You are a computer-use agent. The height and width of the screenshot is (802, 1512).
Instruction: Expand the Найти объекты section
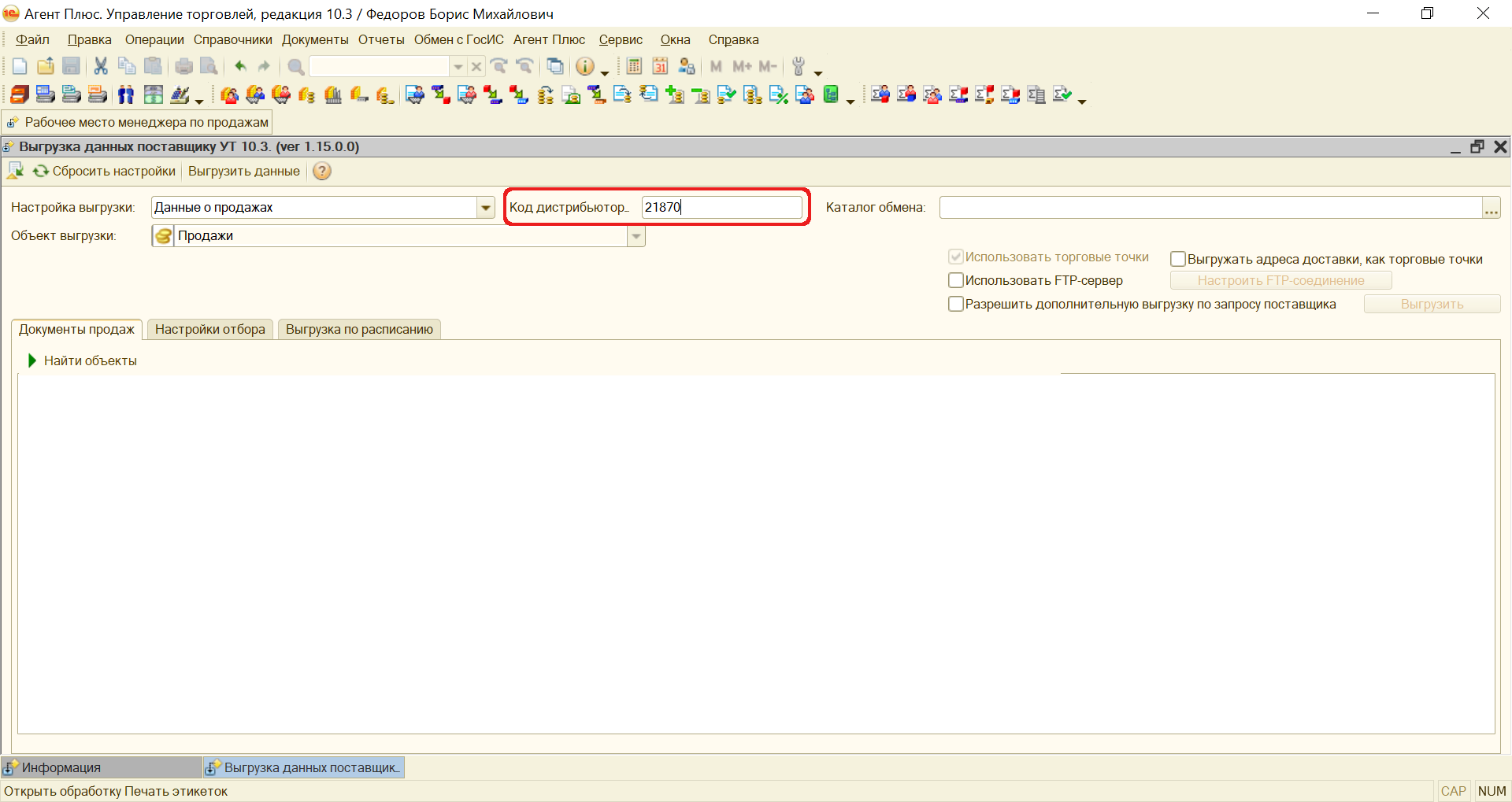32,361
